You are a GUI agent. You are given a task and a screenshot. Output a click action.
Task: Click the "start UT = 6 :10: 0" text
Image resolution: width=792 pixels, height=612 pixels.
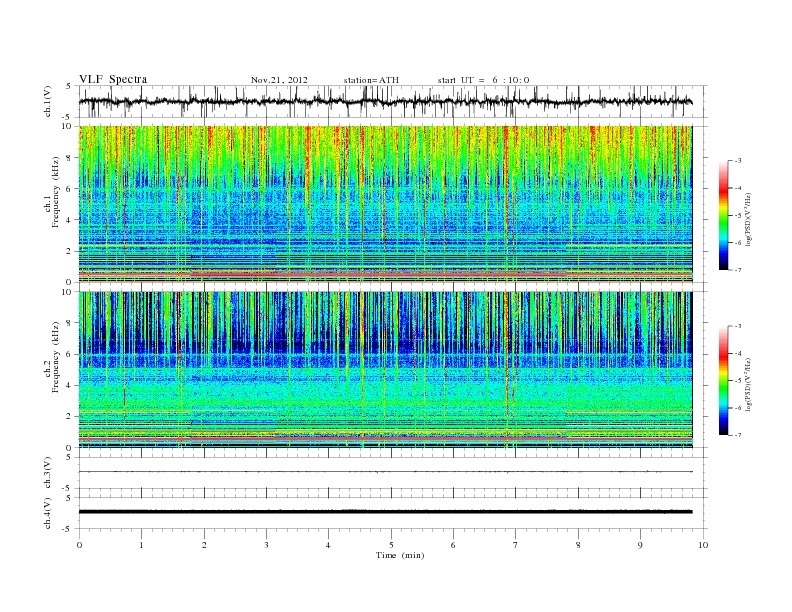pyautogui.click(x=483, y=80)
